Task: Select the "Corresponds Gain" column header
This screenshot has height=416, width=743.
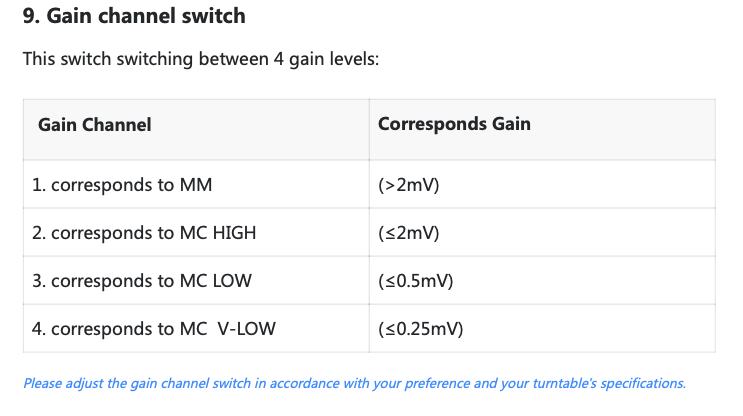Action: tap(454, 125)
